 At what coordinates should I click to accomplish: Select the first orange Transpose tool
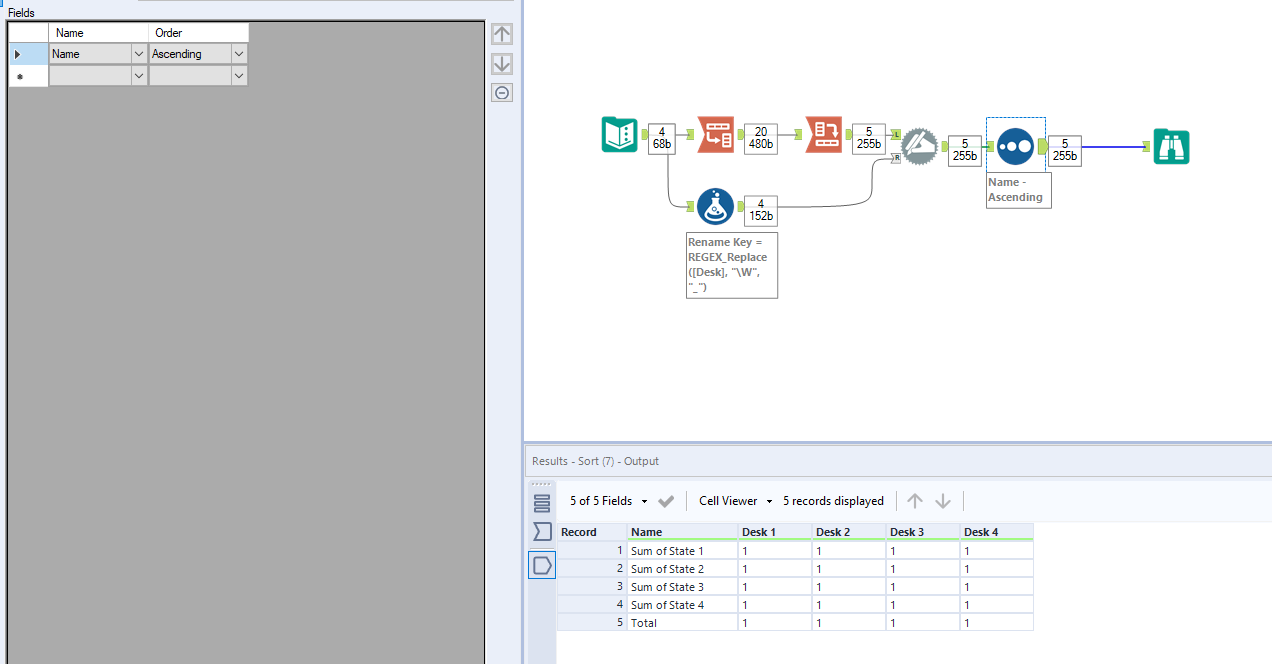coord(715,134)
